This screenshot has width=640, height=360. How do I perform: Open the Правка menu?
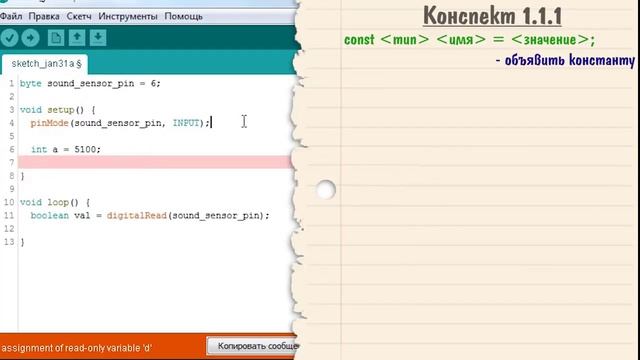point(44,16)
